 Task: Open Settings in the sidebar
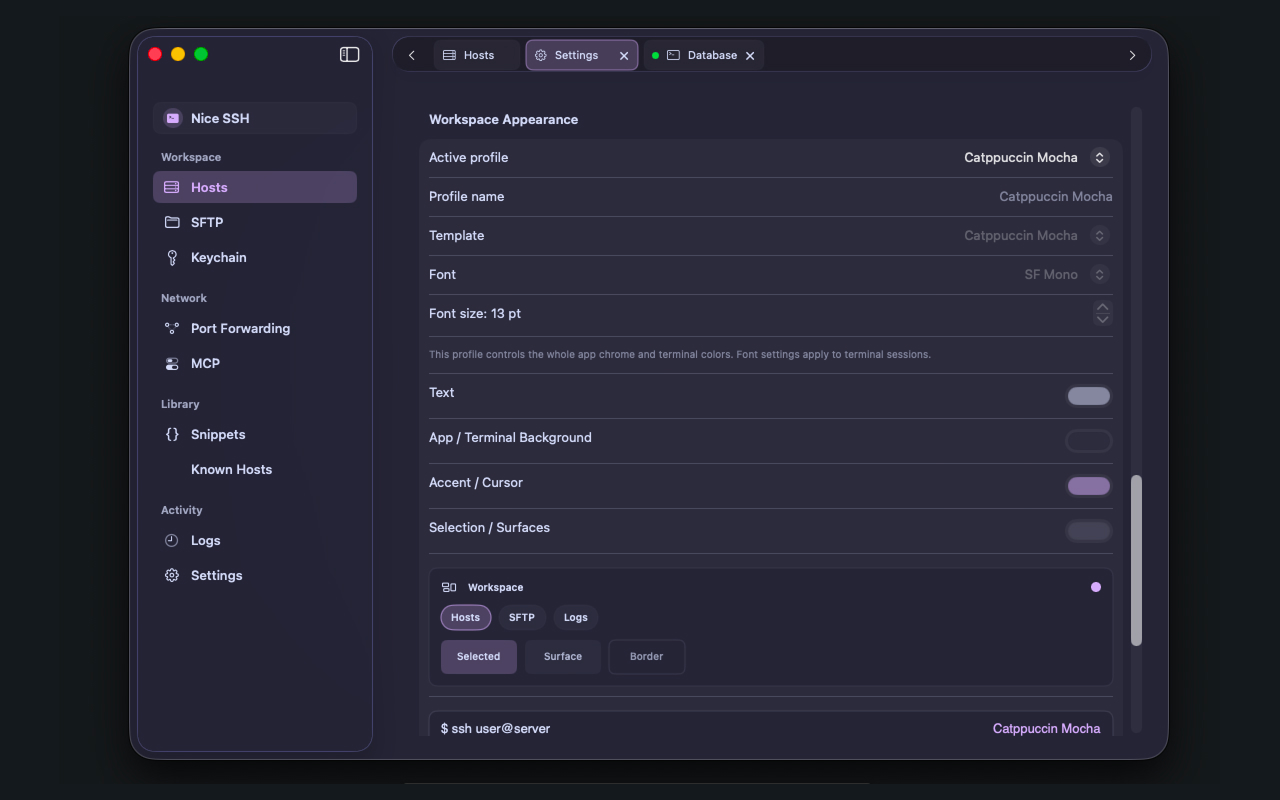click(255, 575)
